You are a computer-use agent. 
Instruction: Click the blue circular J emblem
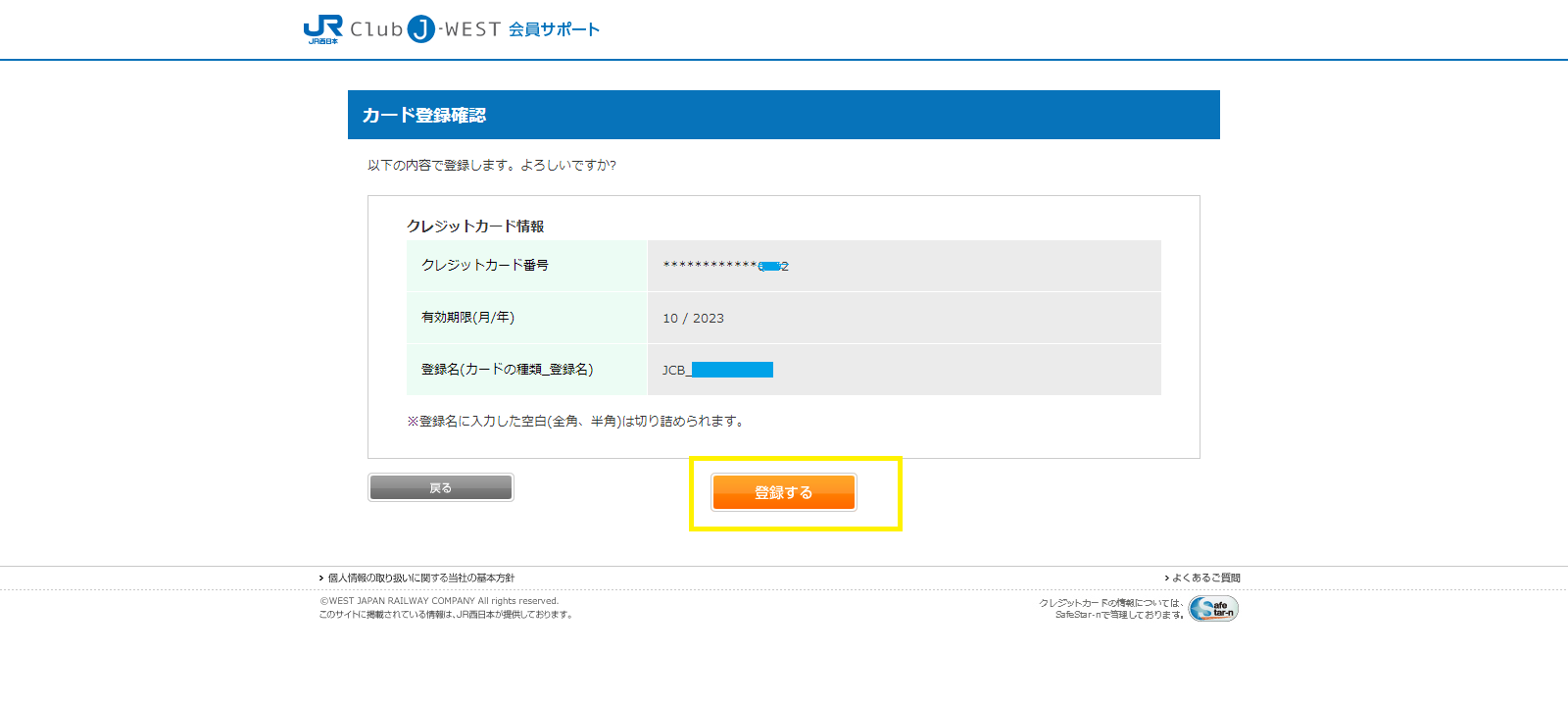(421, 29)
